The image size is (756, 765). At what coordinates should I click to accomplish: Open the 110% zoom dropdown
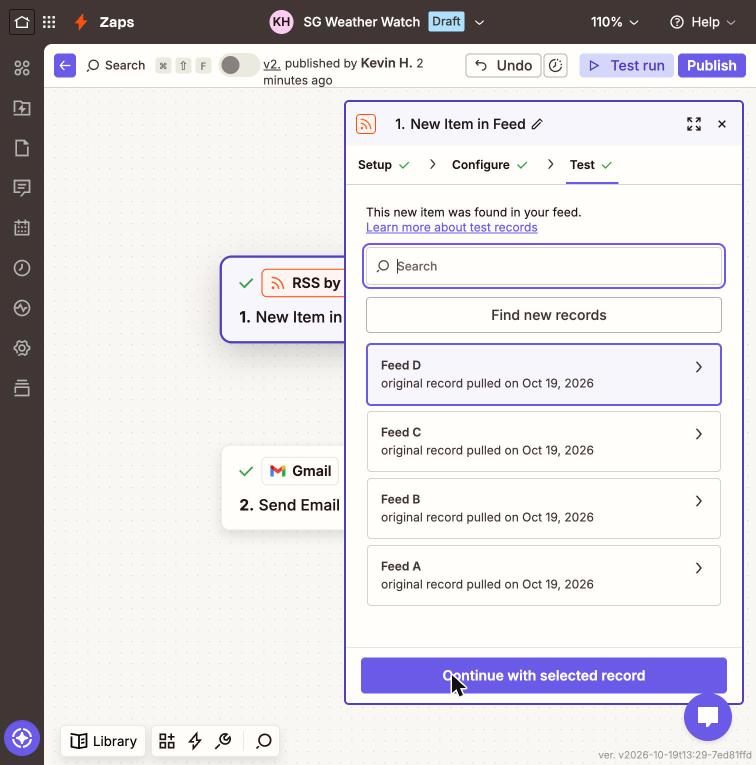click(x=615, y=22)
